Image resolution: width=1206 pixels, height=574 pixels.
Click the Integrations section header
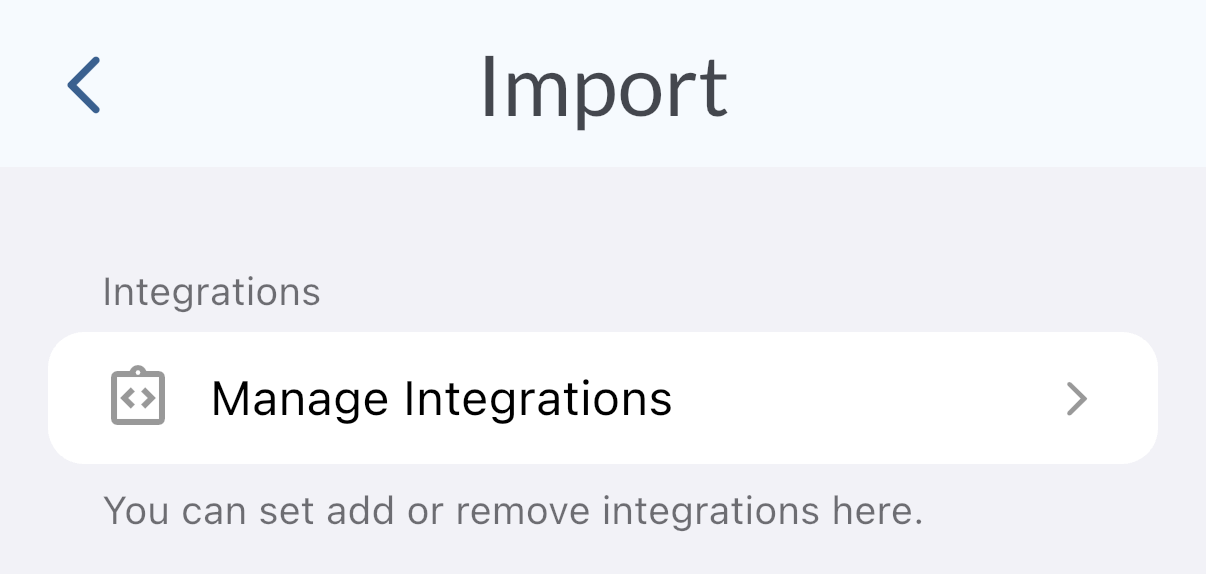pos(211,293)
